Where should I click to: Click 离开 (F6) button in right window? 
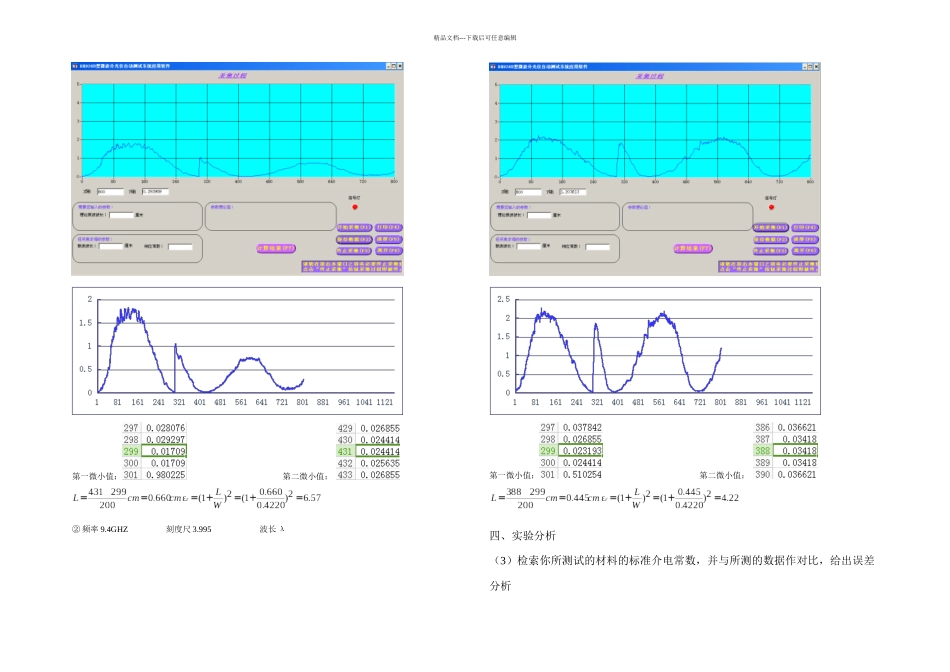tap(805, 250)
